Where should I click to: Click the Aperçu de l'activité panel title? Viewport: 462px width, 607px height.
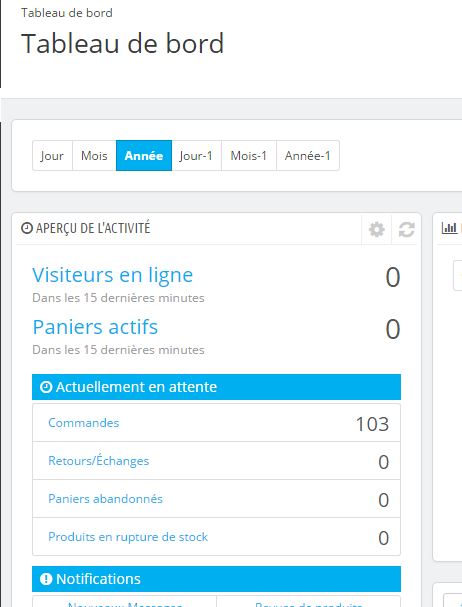tap(93, 228)
